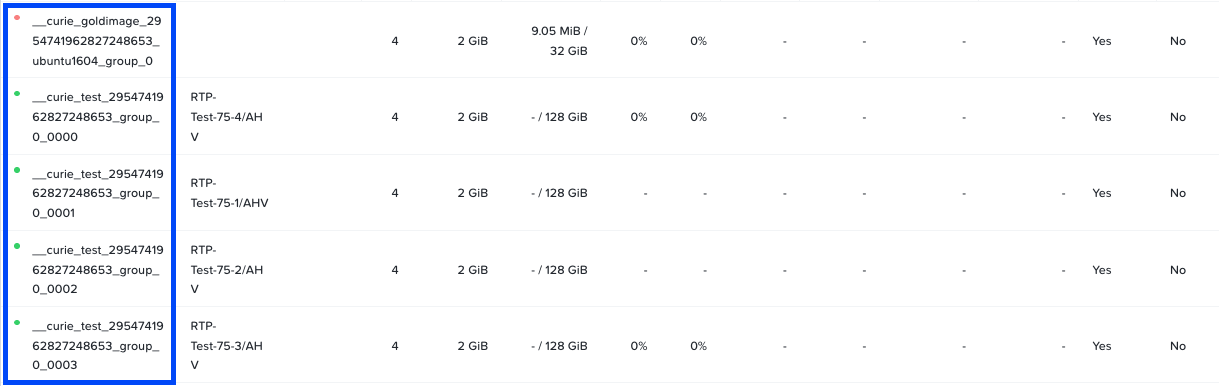Open host RTP-Test-75-4/AHV
This screenshot has width=1219, height=386.
pos(227,117)
